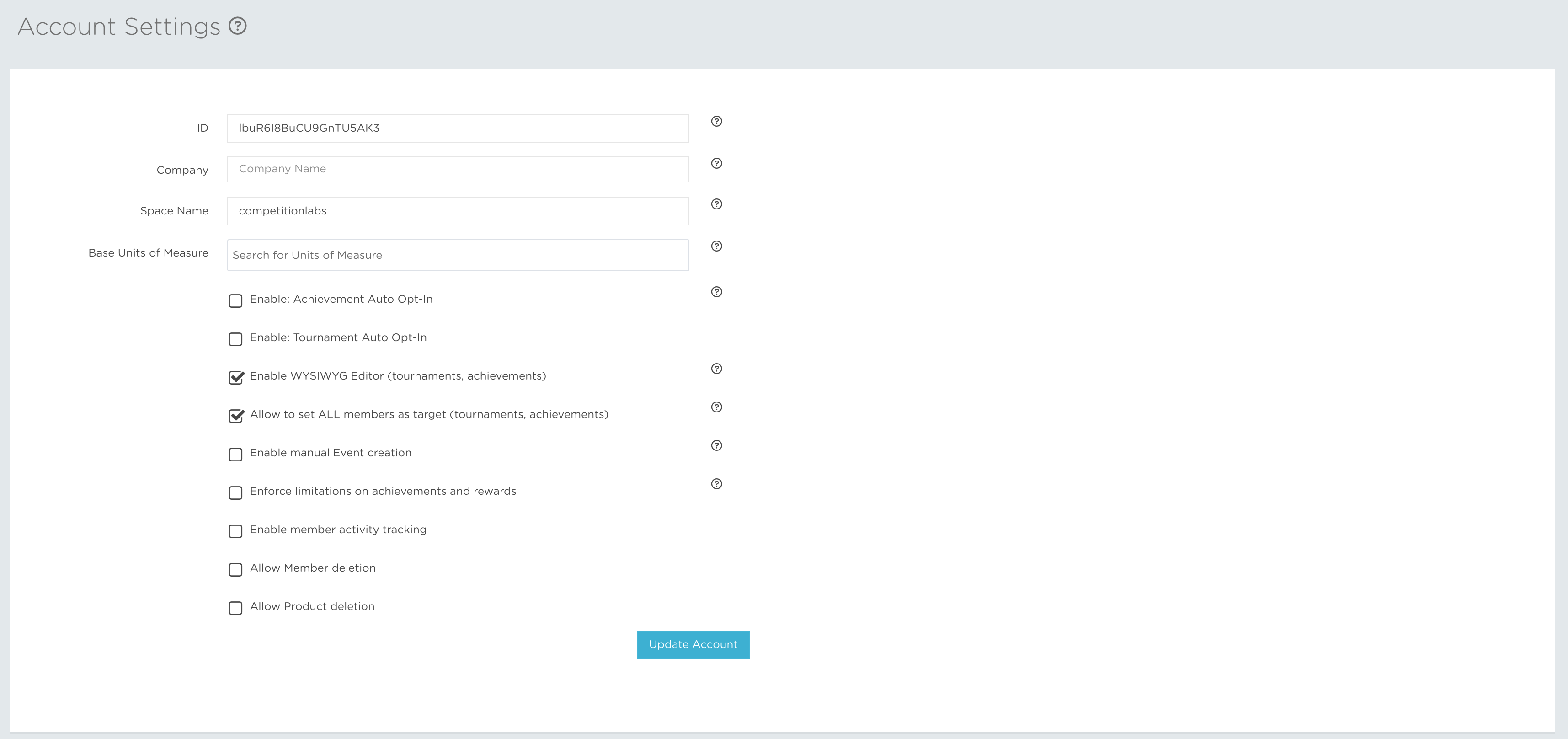The height and width of the screenshot is (739, 1568).
Task: Click help icon for manual Event creation
Action: tap(716, 445)
